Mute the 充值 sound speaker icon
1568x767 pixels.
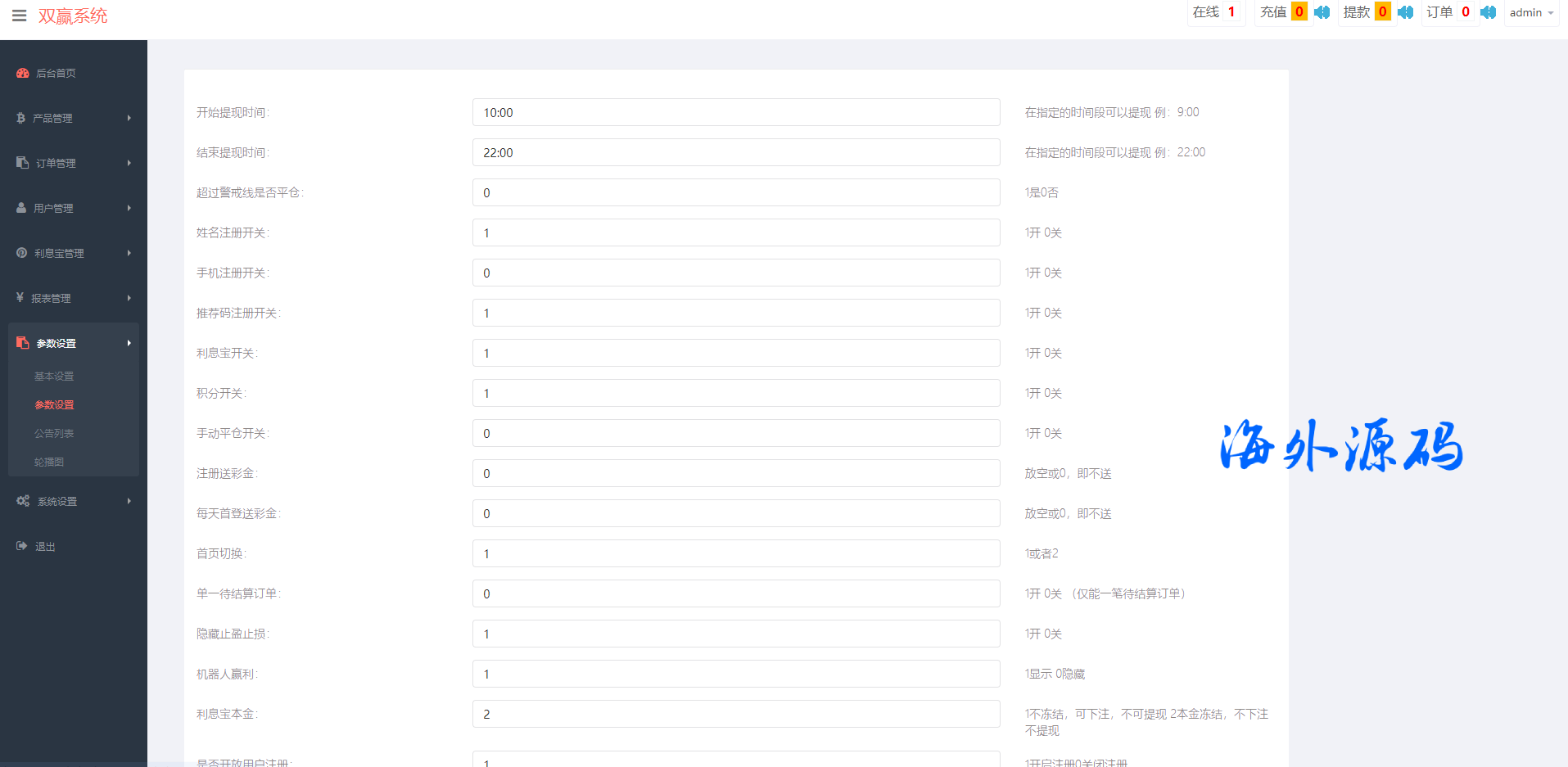click(1322, 12)
